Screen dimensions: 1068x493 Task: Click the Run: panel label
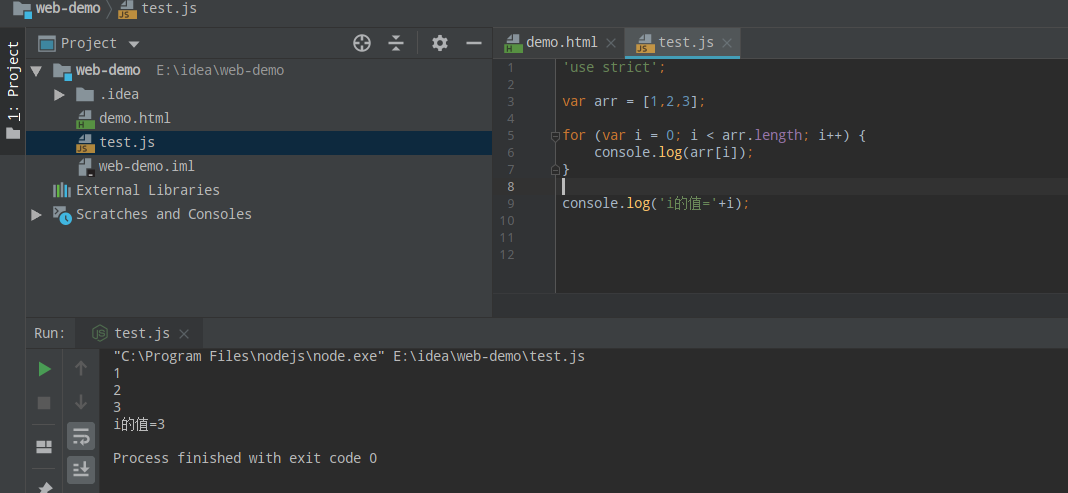pos(50,333)
